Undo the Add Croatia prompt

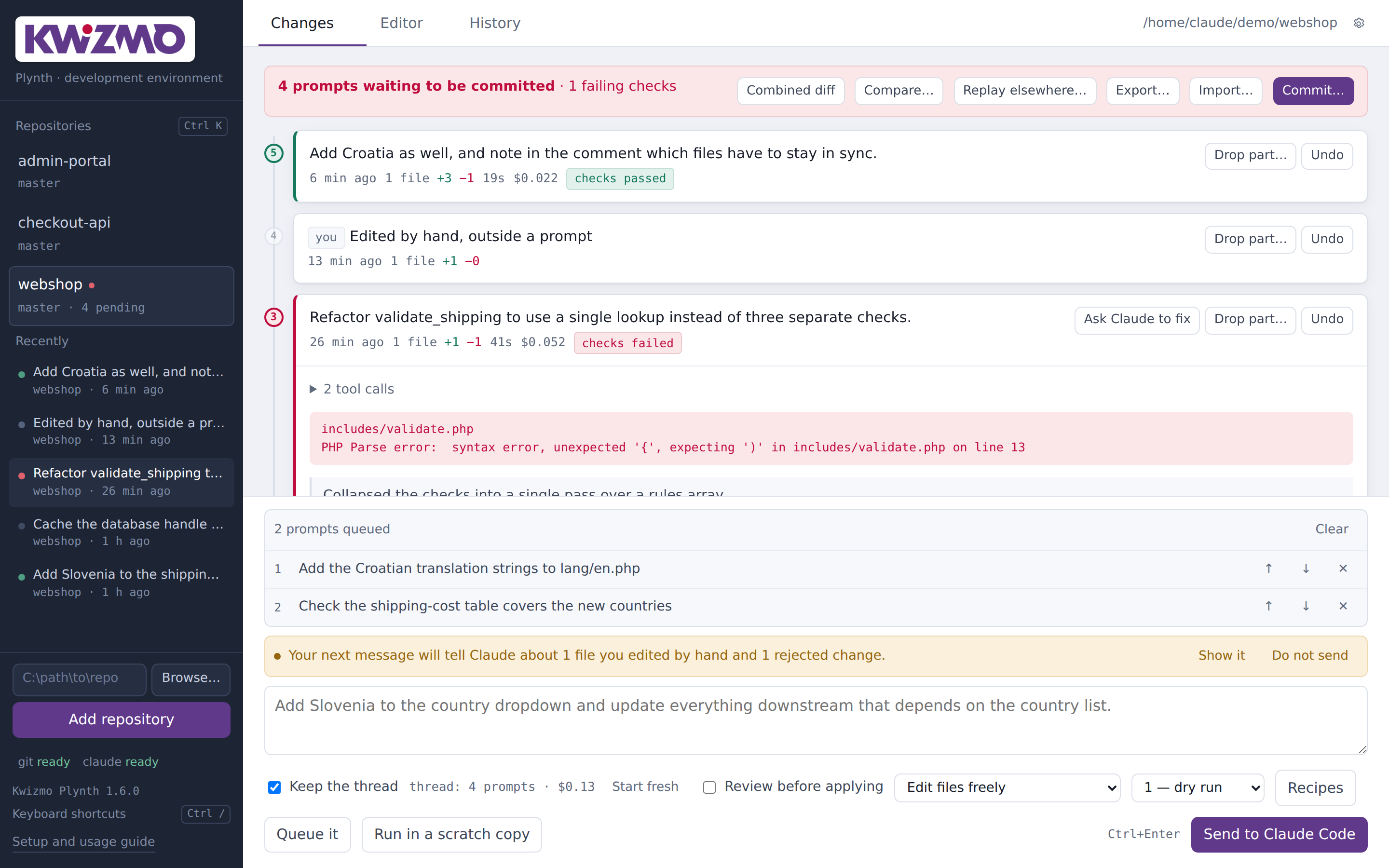coord(1327,156)
